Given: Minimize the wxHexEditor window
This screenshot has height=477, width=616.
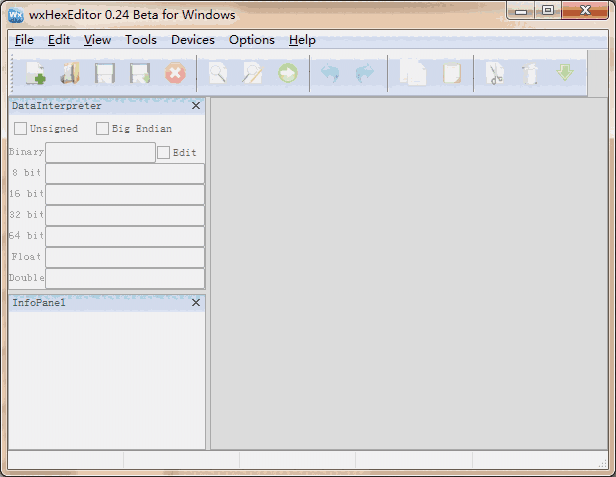Looking at the screenshot, I should coord(521,11).
